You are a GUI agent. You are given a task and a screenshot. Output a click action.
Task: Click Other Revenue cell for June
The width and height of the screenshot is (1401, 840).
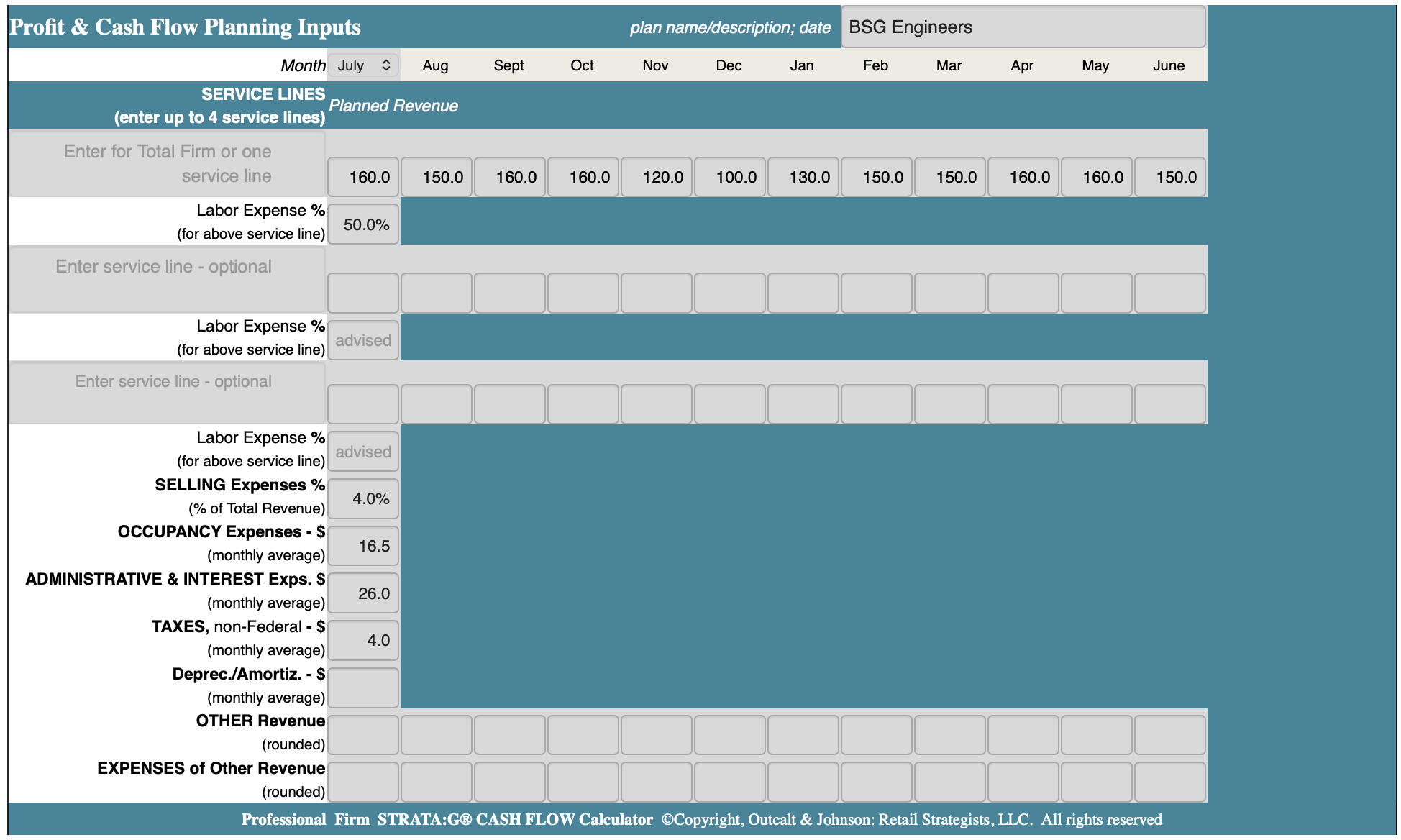click(1170, 735)
